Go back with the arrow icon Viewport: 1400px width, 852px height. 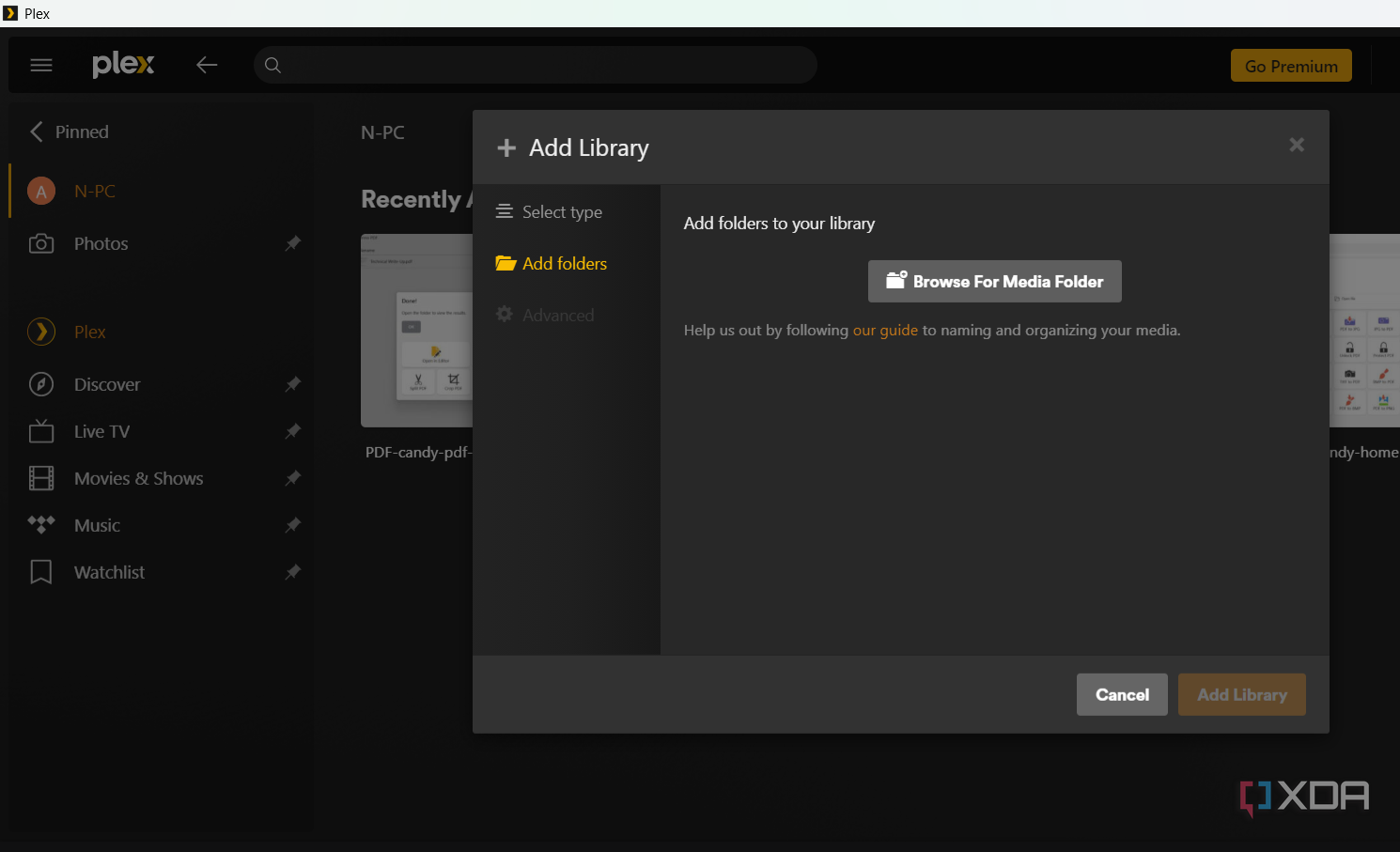[207, 65]
